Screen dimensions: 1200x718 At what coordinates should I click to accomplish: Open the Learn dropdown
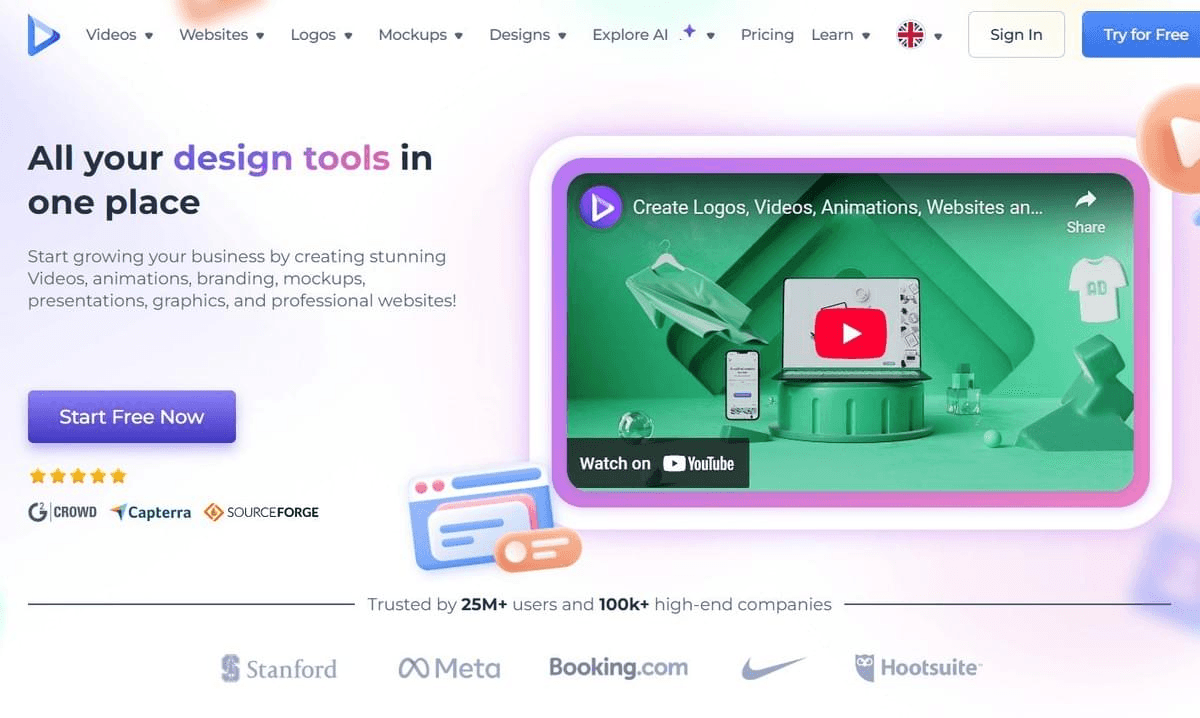click(840, 35)
